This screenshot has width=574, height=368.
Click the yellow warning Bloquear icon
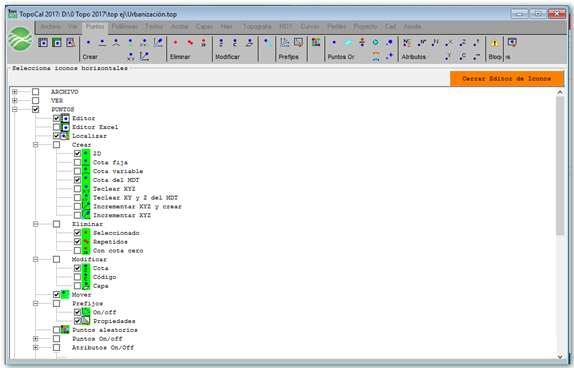coord(495,43)
